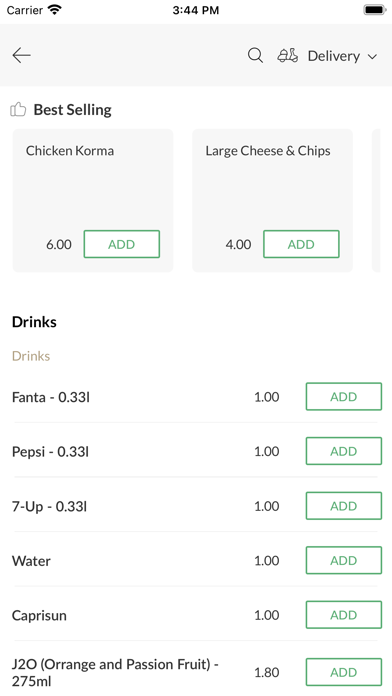Image resolution: width=392 pixels, height=696 pixels.
Task: Expand the Delivery dropdown chevron
Action: [x=372, y=56]
